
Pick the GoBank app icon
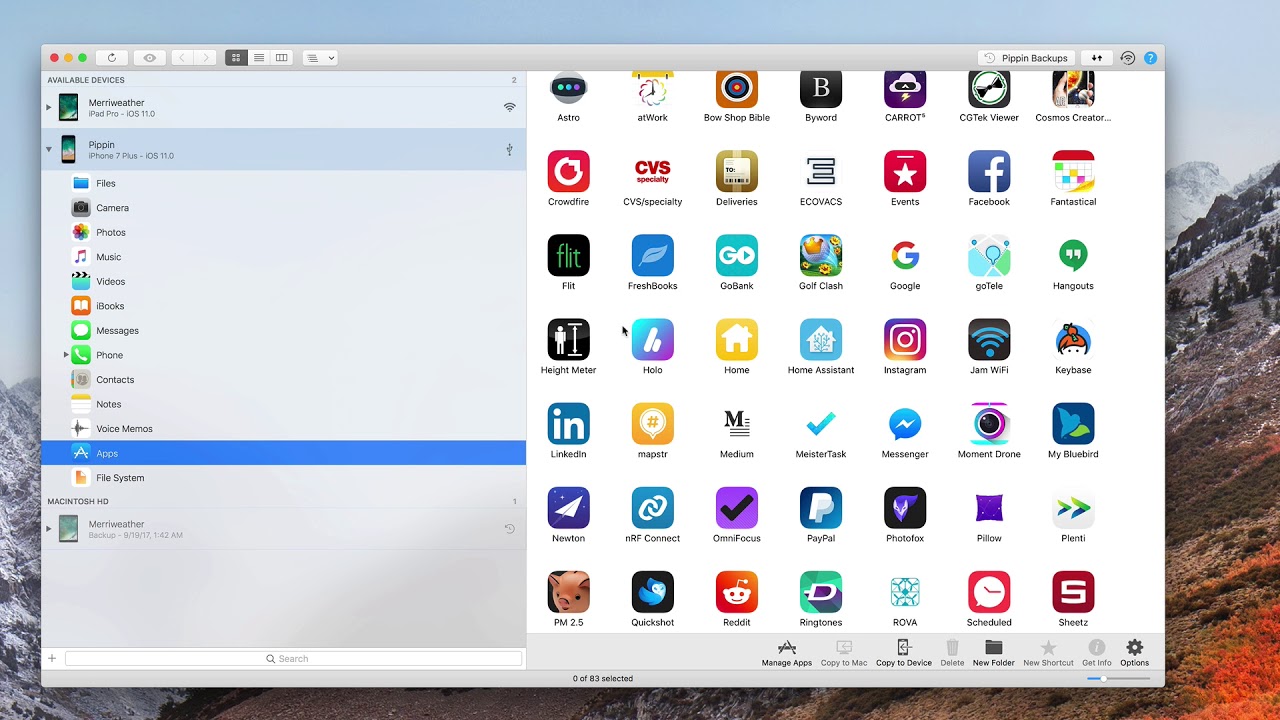click(x=737, y=255)
